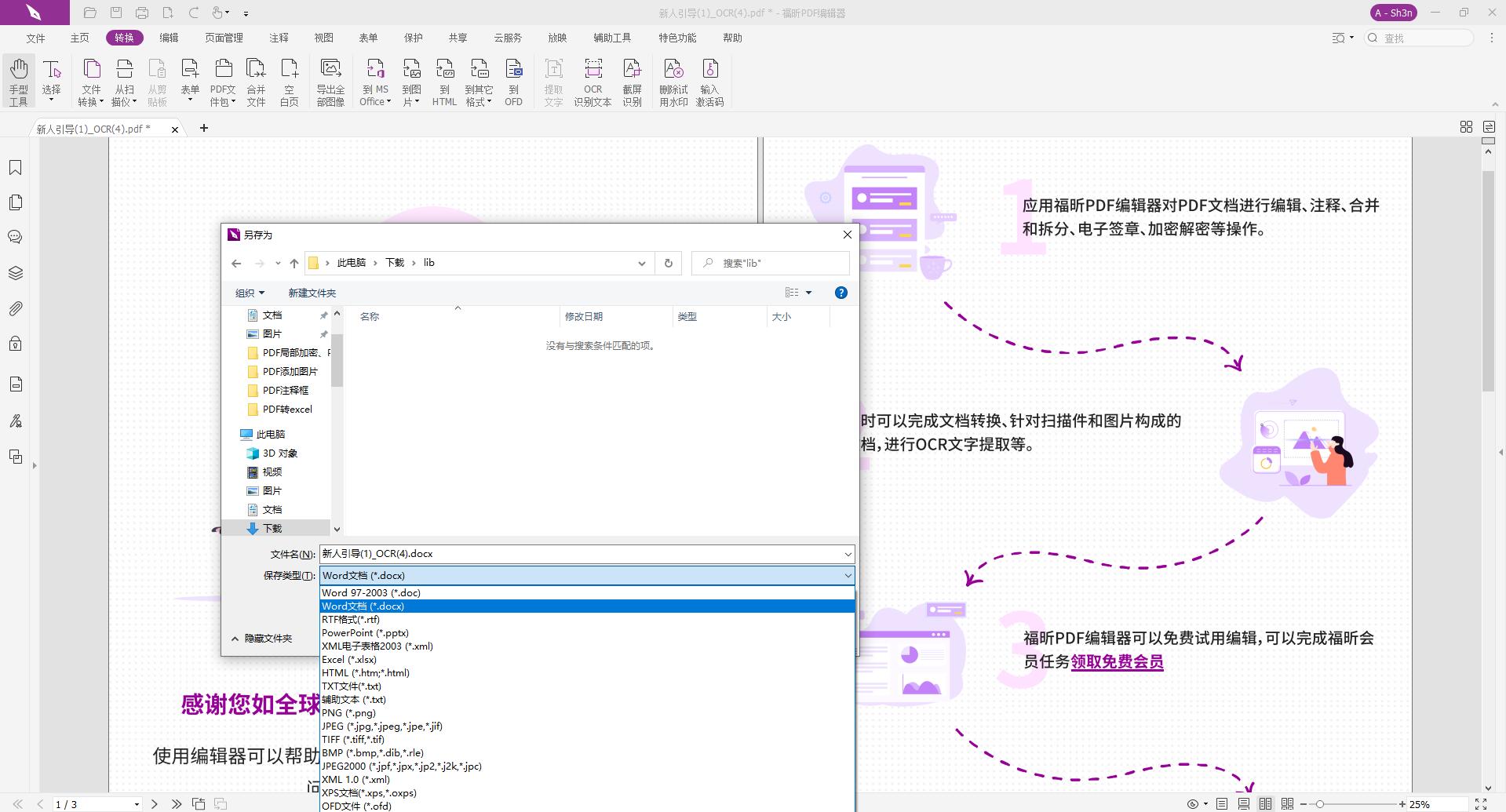Enable continuous scrolling view mode
Screen dimensions: 1506x812
(x=1243, y=803)
